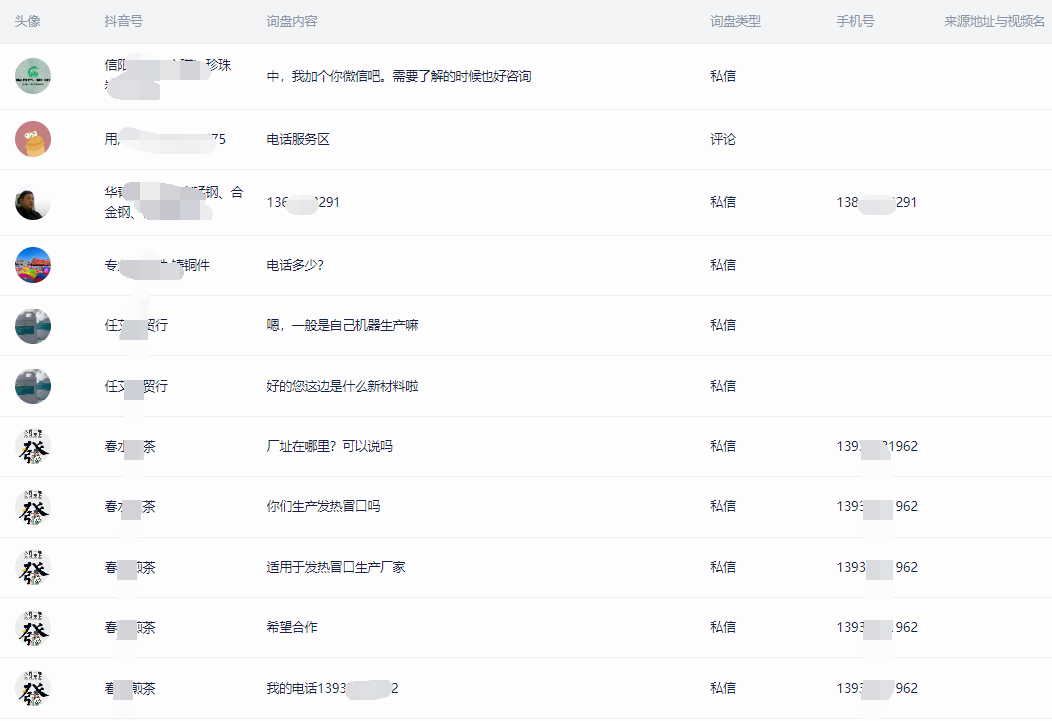
Task: Click the 询盘类型 column header
Action: [x=735, y=21]
